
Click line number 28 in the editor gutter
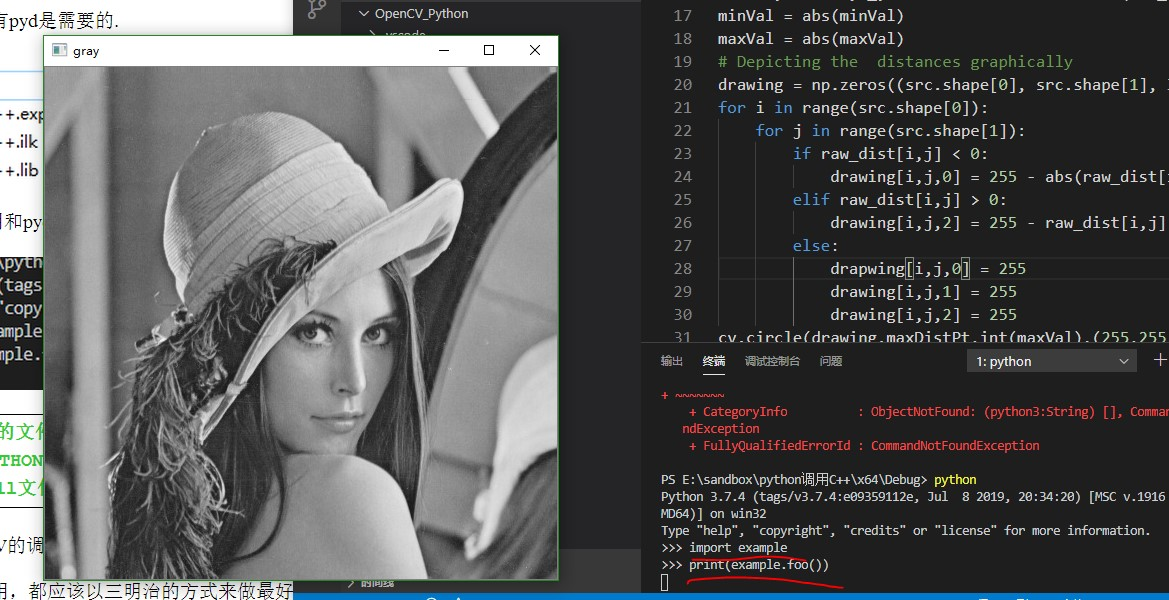(x=682, y=268)
